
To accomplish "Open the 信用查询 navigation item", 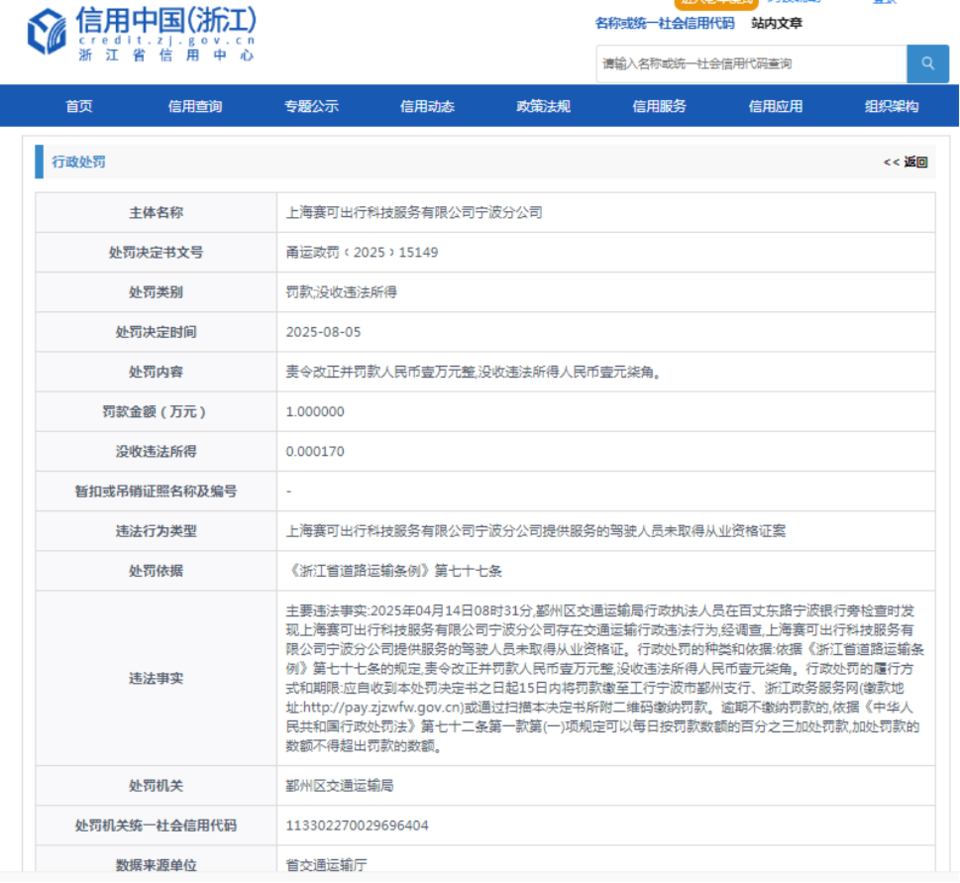I will point(195,107).
